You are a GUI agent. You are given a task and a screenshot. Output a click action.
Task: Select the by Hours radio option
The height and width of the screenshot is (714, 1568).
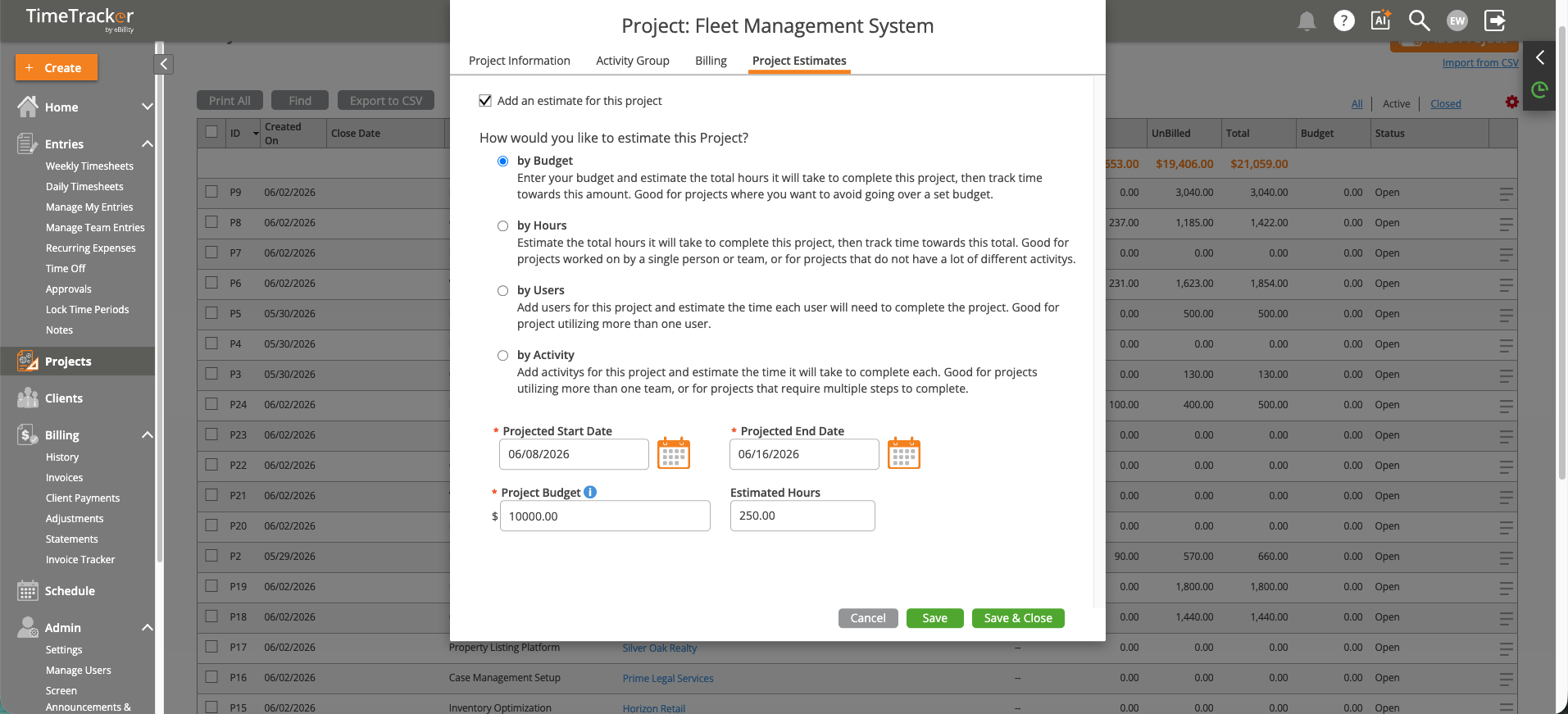click(502, 226)
